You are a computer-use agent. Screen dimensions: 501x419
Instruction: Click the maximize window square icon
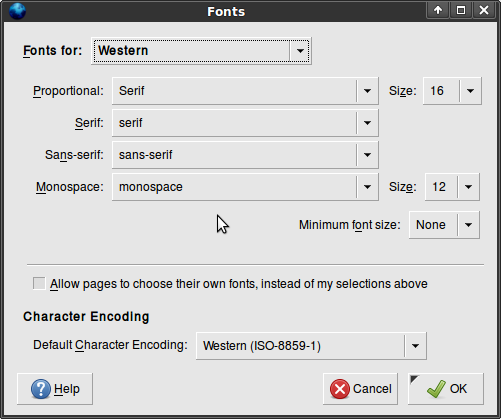[461, 10]
